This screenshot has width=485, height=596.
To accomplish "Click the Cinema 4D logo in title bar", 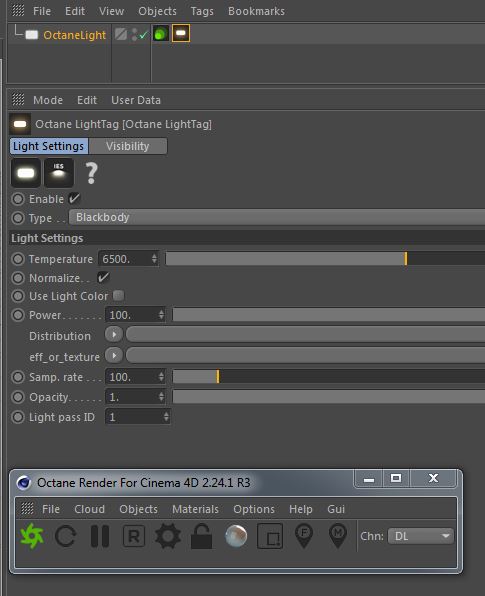I will [24, 483].
